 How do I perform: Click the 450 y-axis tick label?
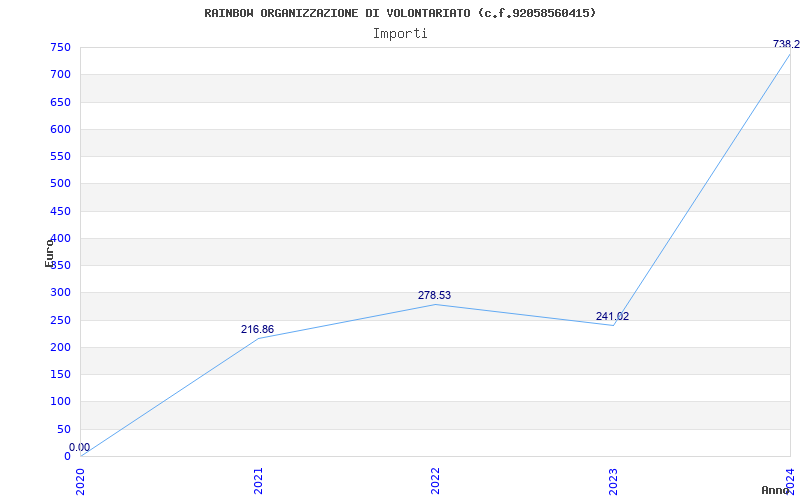pos(60,211)
